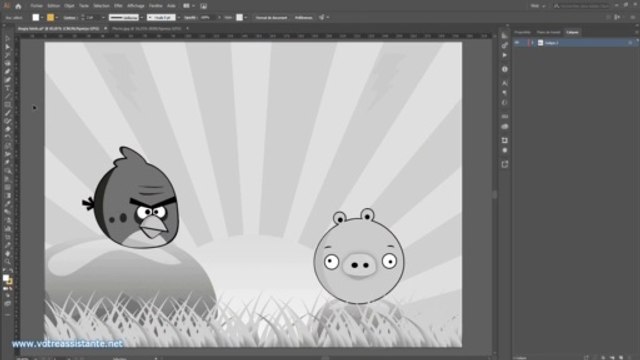Click the Opacité label in control bar
The height and width of the screenshot is (360, 640).
point(190,18)
